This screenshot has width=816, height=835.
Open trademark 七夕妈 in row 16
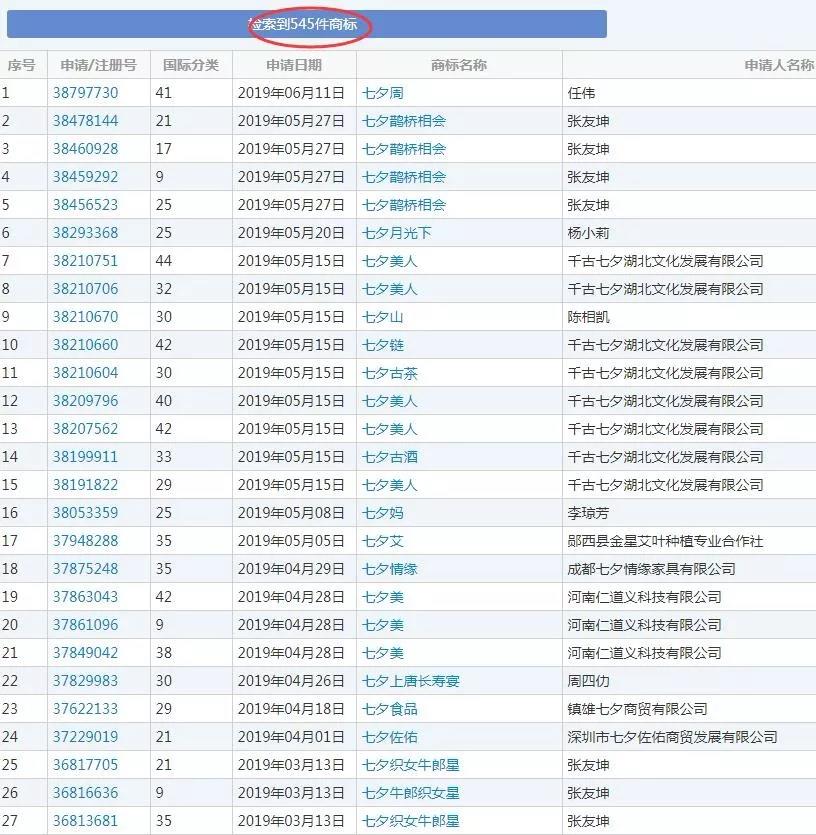tap(383, 513)
